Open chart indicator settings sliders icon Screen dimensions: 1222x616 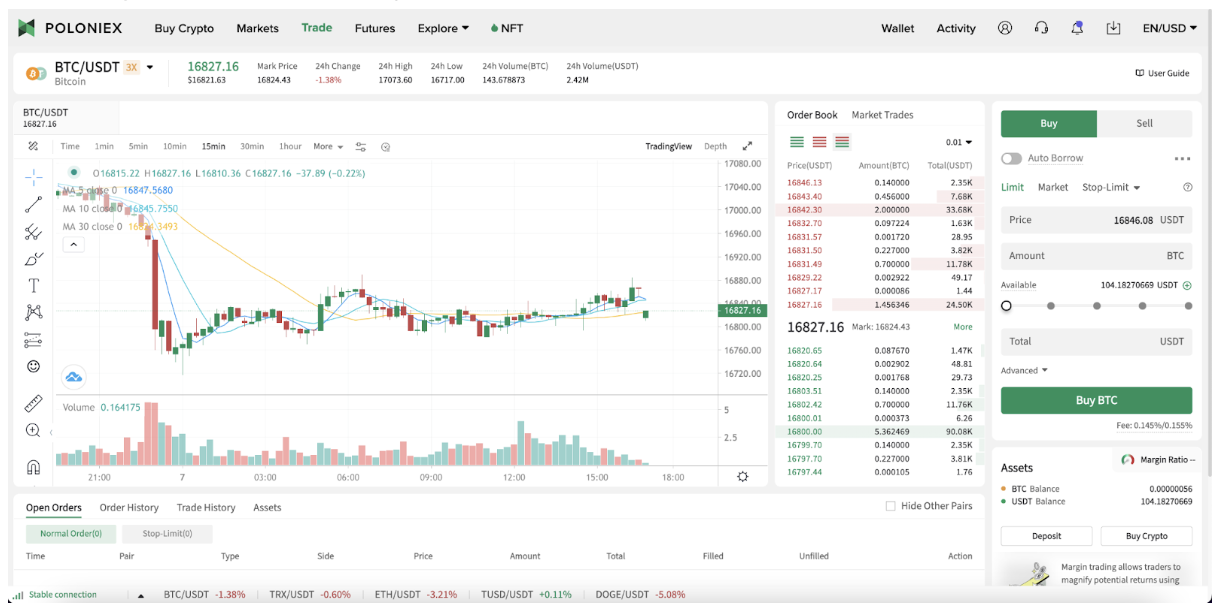tap(361, 146)
